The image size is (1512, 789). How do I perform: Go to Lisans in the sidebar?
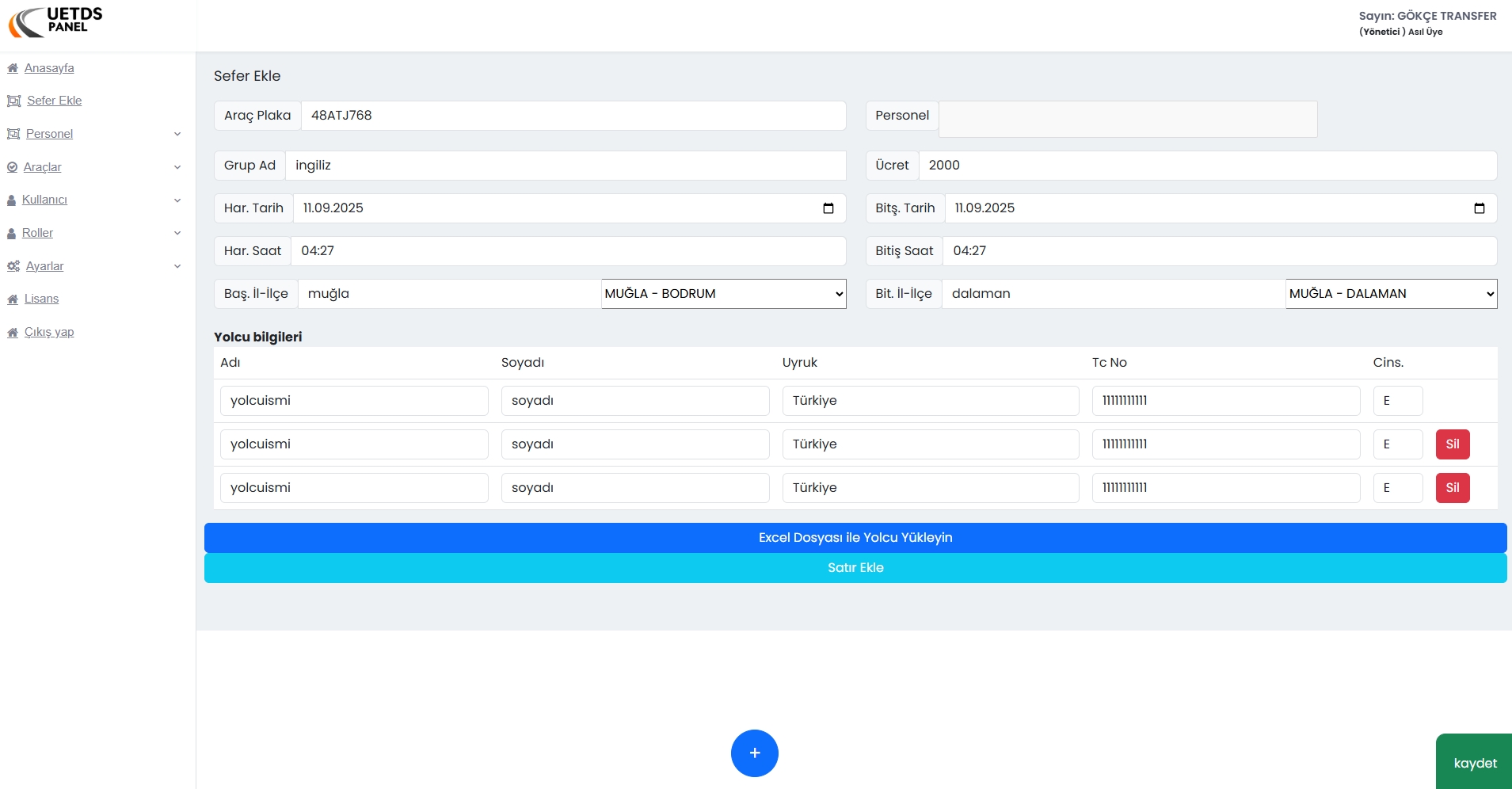tap(41, 299)
